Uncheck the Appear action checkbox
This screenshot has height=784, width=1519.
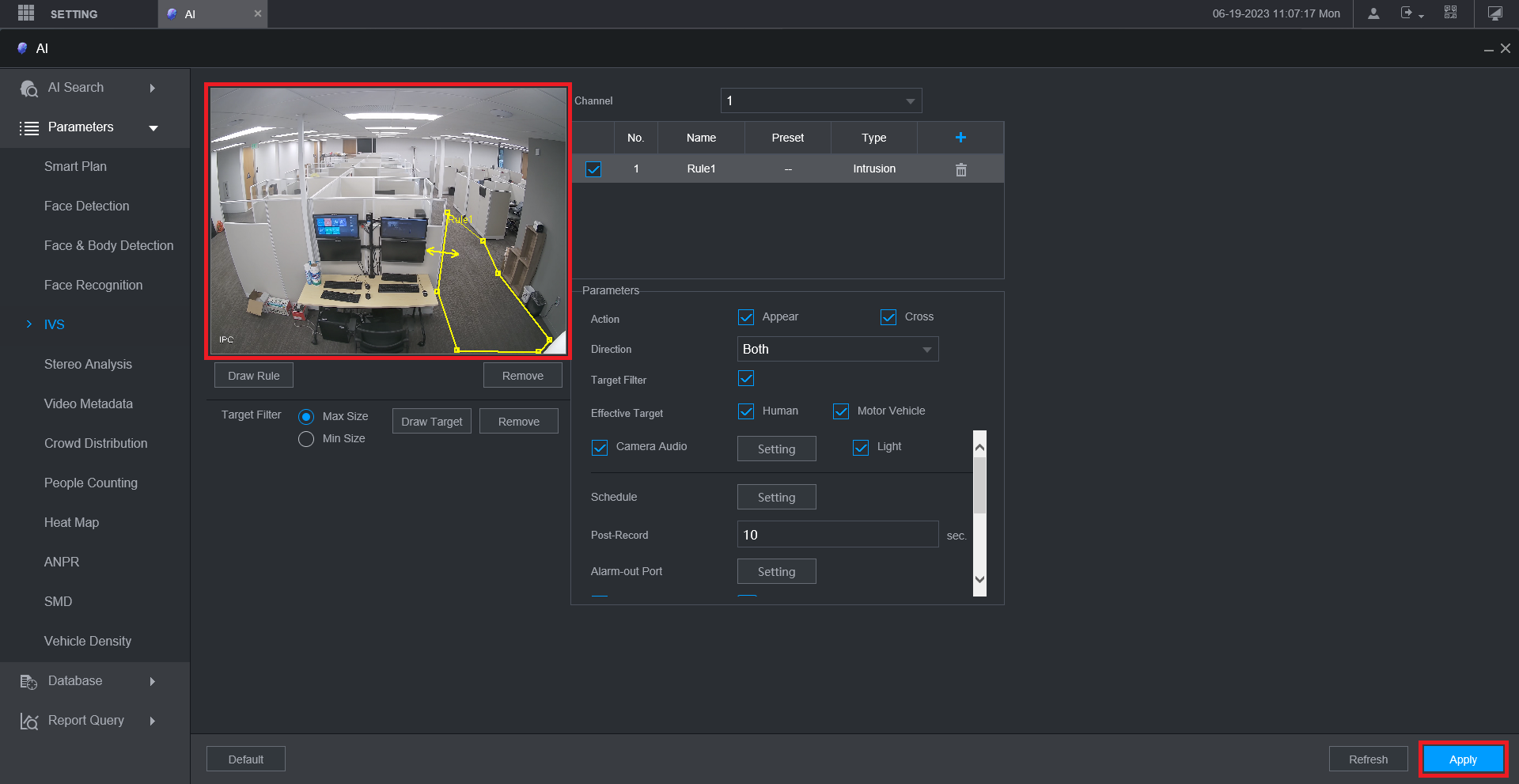pos(746,317)
